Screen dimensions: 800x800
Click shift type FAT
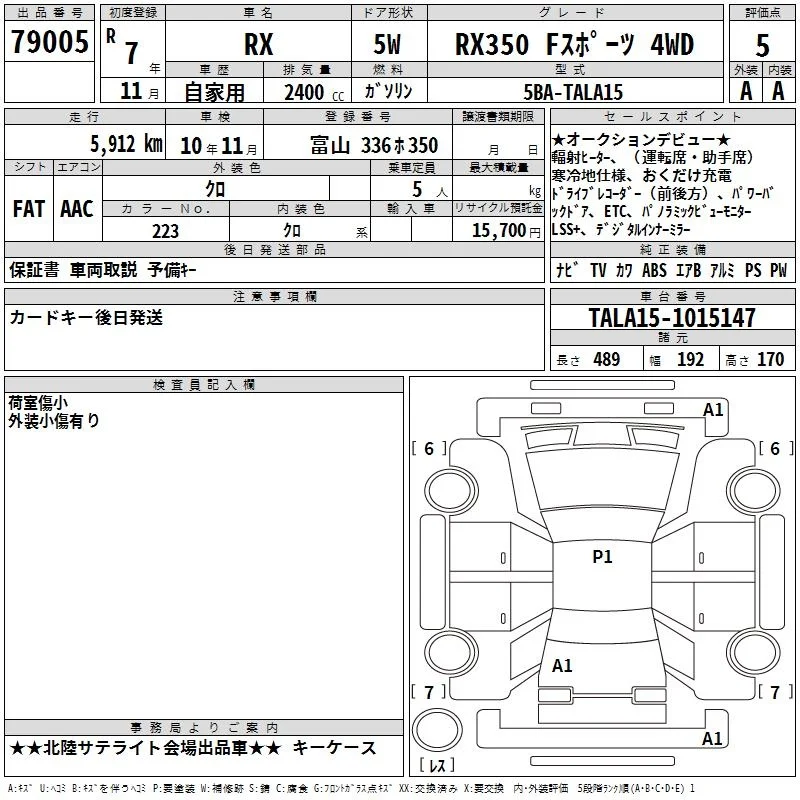29,209
